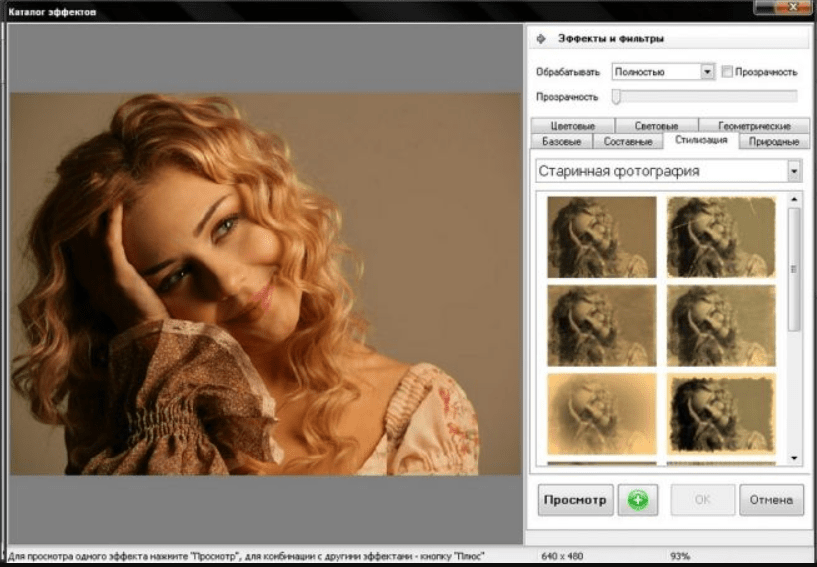Screen dimensions: 817x567
Task: Go to the Базовые tab
Action: (x=561, y=142)
